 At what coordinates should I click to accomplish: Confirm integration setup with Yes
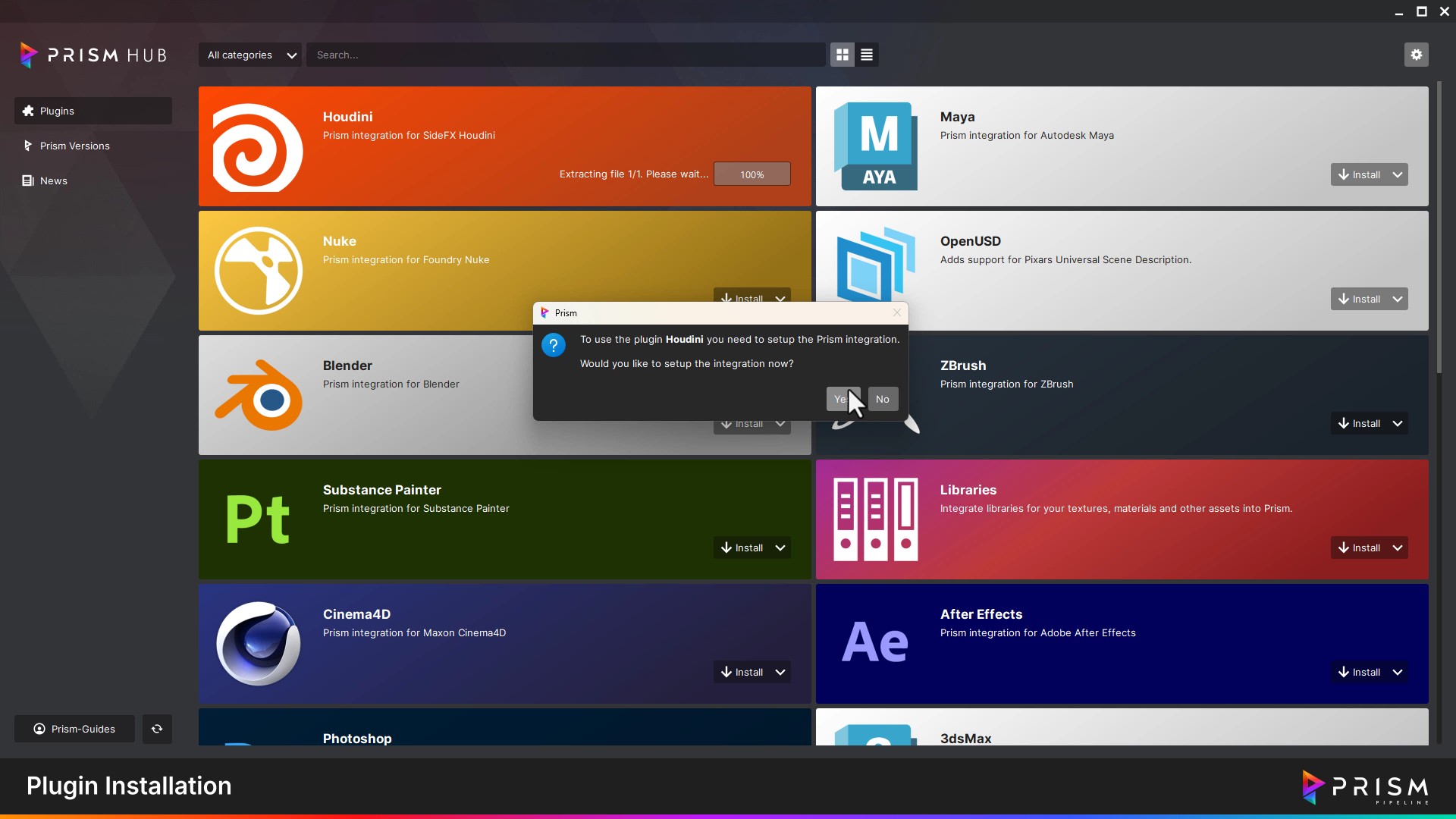[x=843, y=399]
